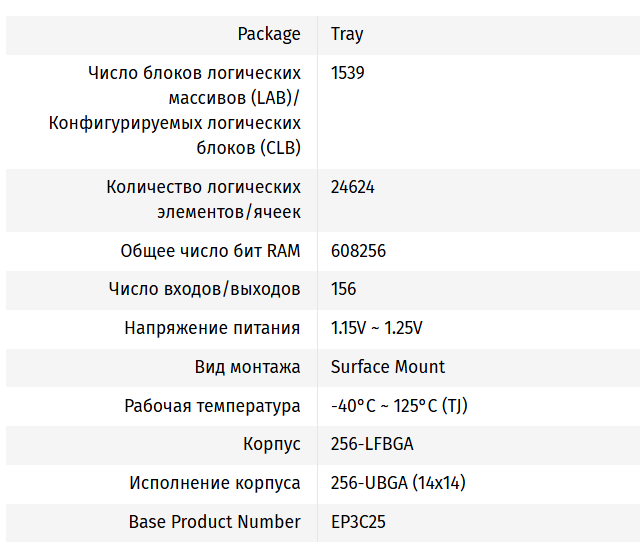The height and width of the screenshot is (553, 640).
Task: Click the 256-UBGA (14x14) value
Action: [x=398, y=483]
